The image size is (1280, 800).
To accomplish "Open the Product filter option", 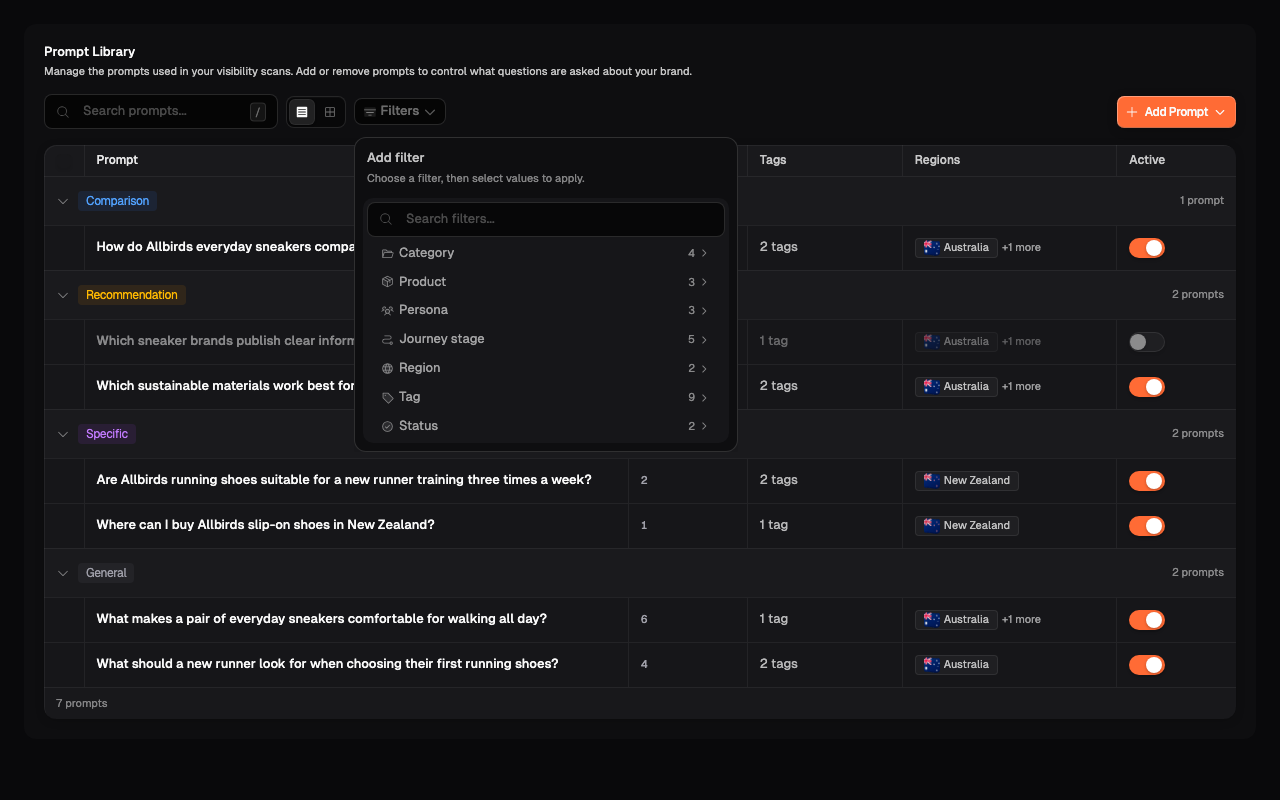I will [546, 282].
